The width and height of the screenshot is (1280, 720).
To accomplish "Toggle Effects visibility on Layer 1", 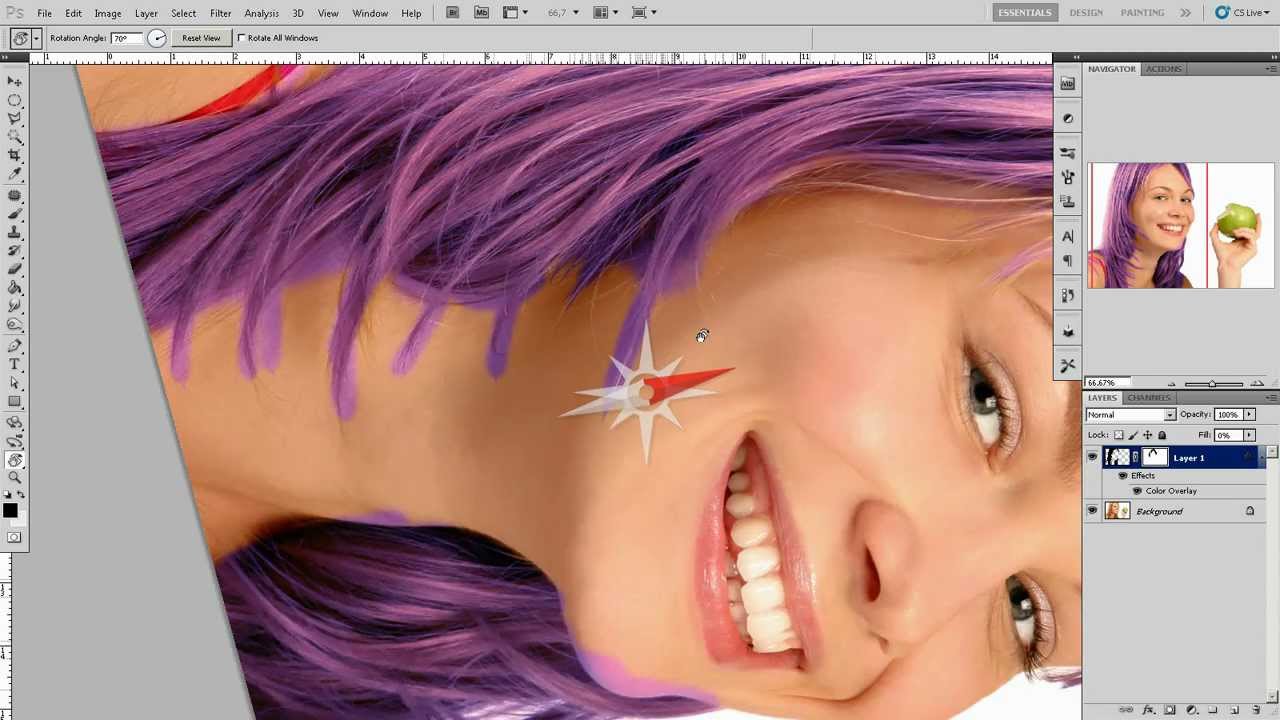I will 1123,476.
